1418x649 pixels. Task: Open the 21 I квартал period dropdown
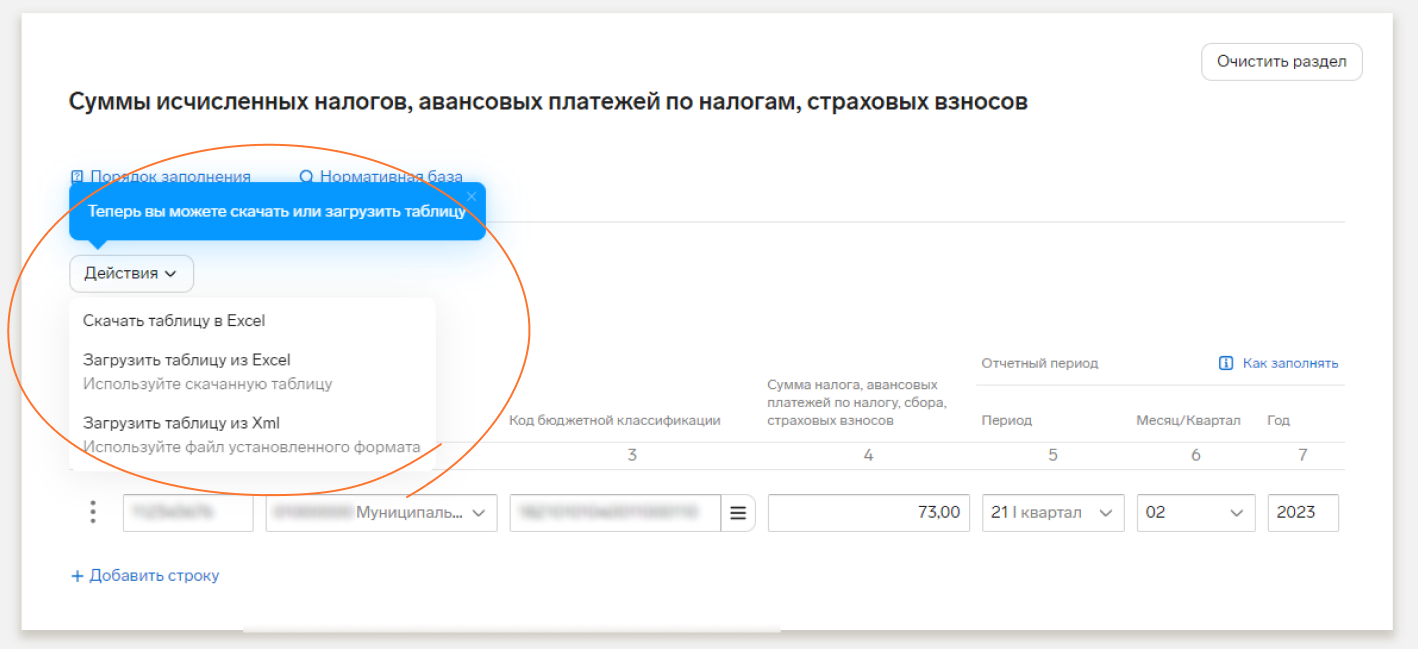1053,513
